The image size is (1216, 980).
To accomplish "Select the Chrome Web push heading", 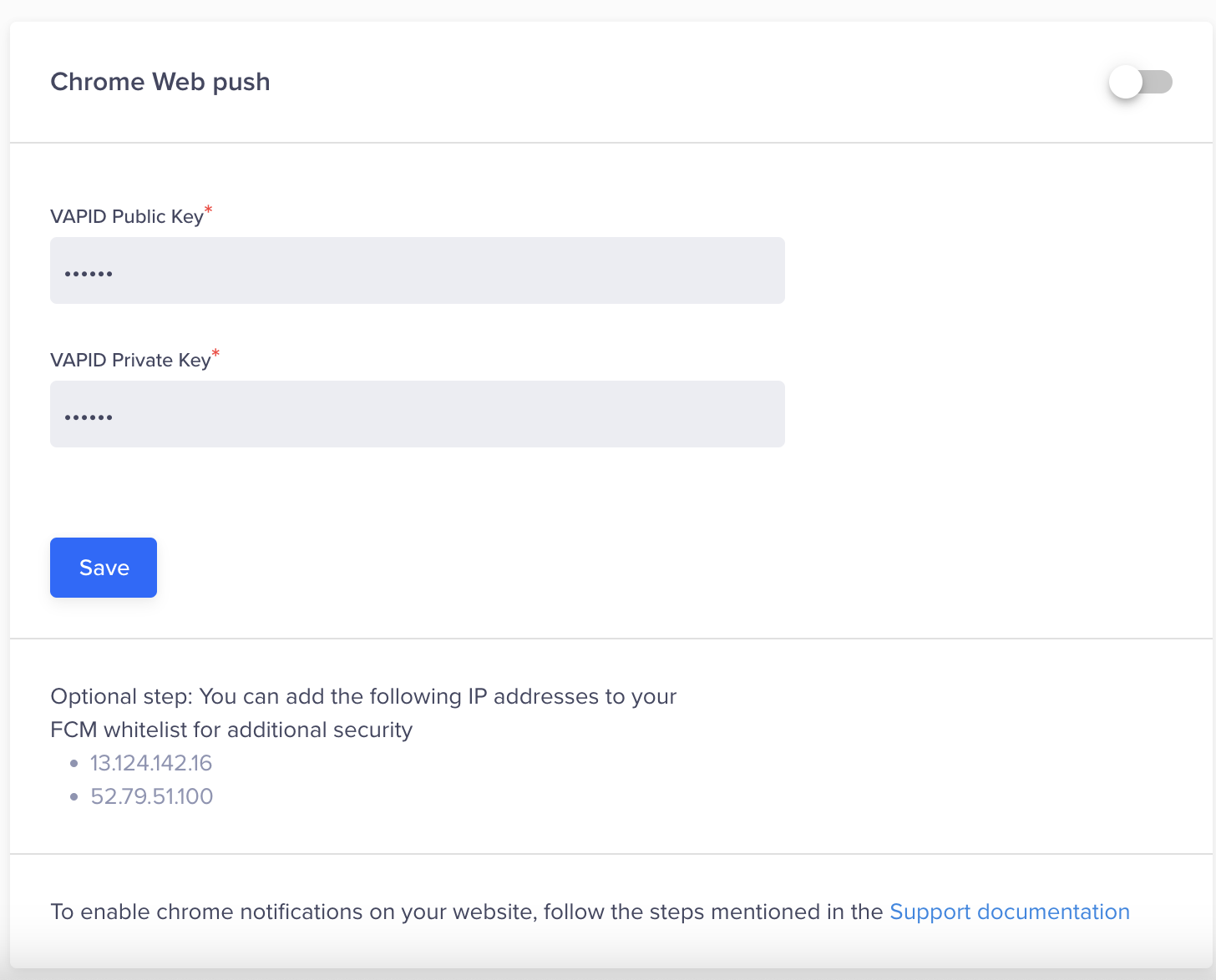I will (160, 82).
